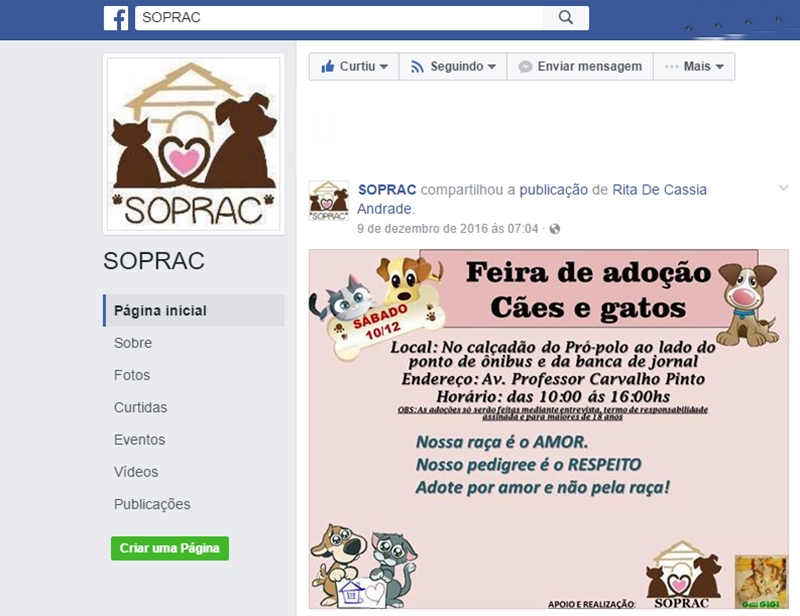The height and width of the screenshot is (616, 800).
Task: Click the SOPRAC avatar beside the post
Action: [329, 201]
